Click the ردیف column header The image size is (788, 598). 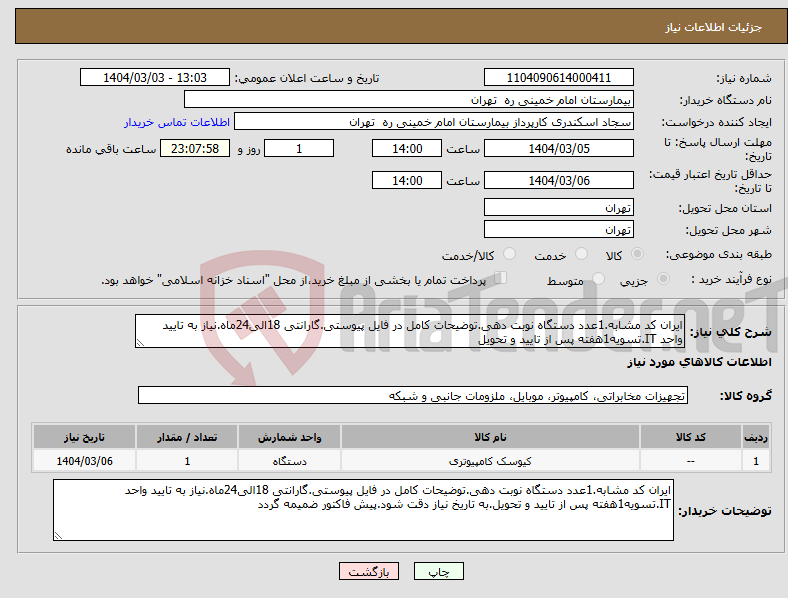756,437
